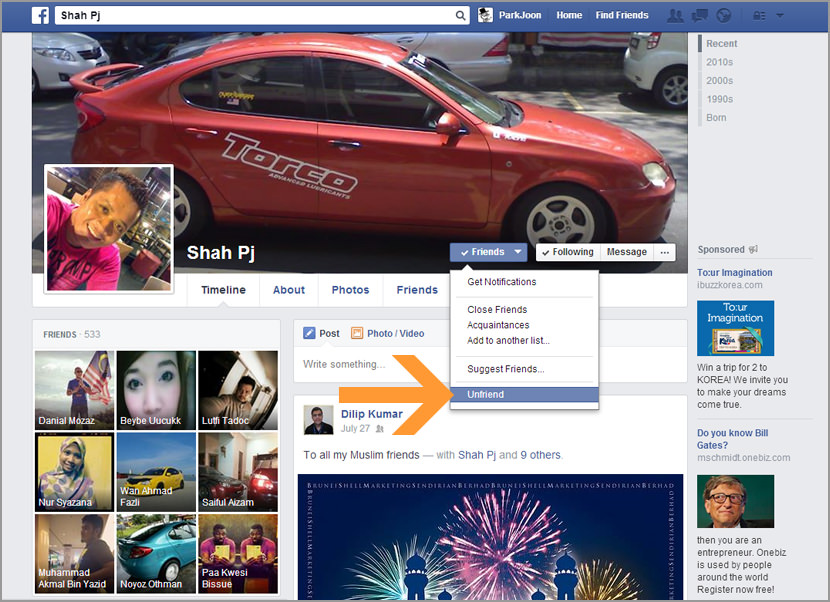830x602 pixels.
Task: Toggle the Acquaintances list option
Action: (x=498, y=325)
